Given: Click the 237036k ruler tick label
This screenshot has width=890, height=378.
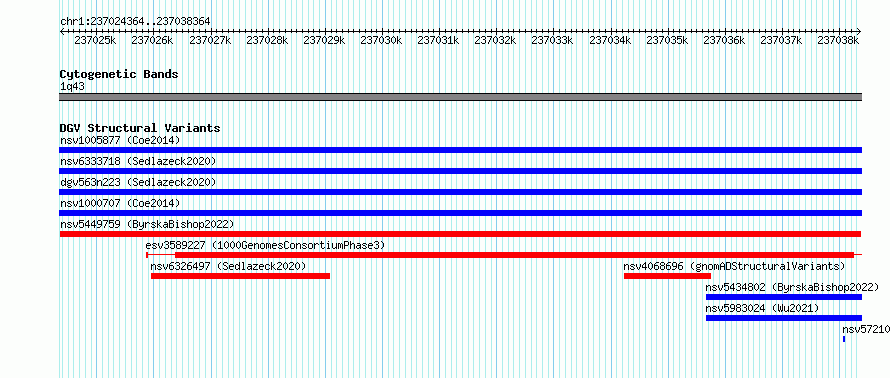Looking at the screenshot, I should point(725,41).
